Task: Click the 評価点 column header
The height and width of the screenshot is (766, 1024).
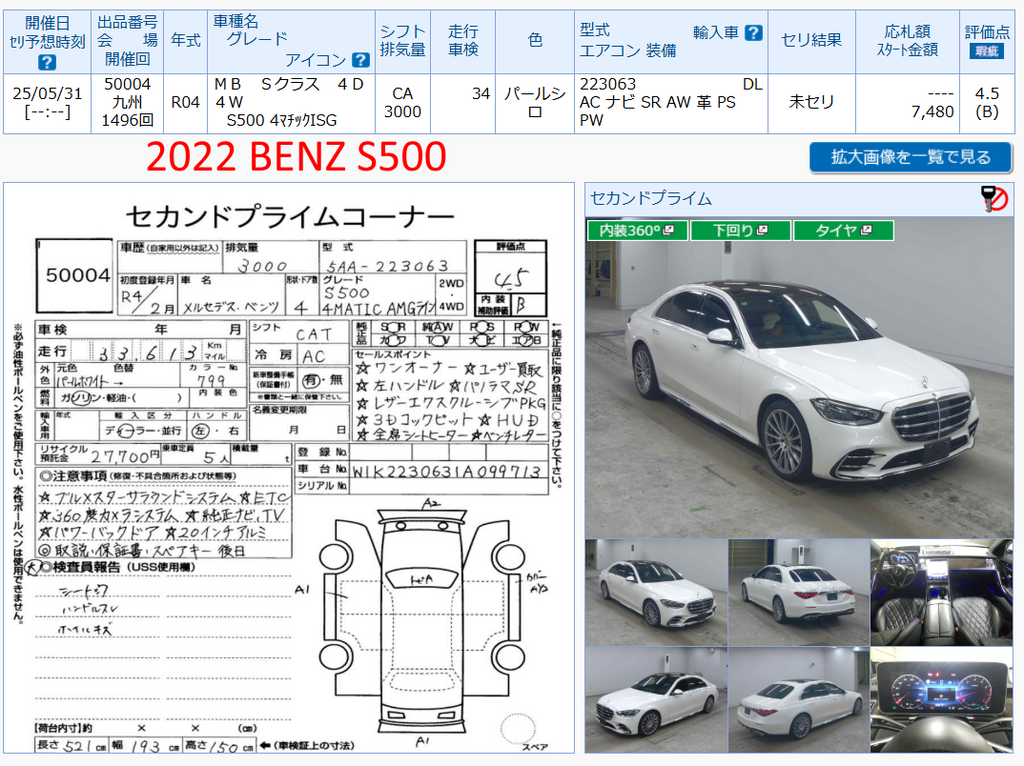Action: tap(987, 41)
